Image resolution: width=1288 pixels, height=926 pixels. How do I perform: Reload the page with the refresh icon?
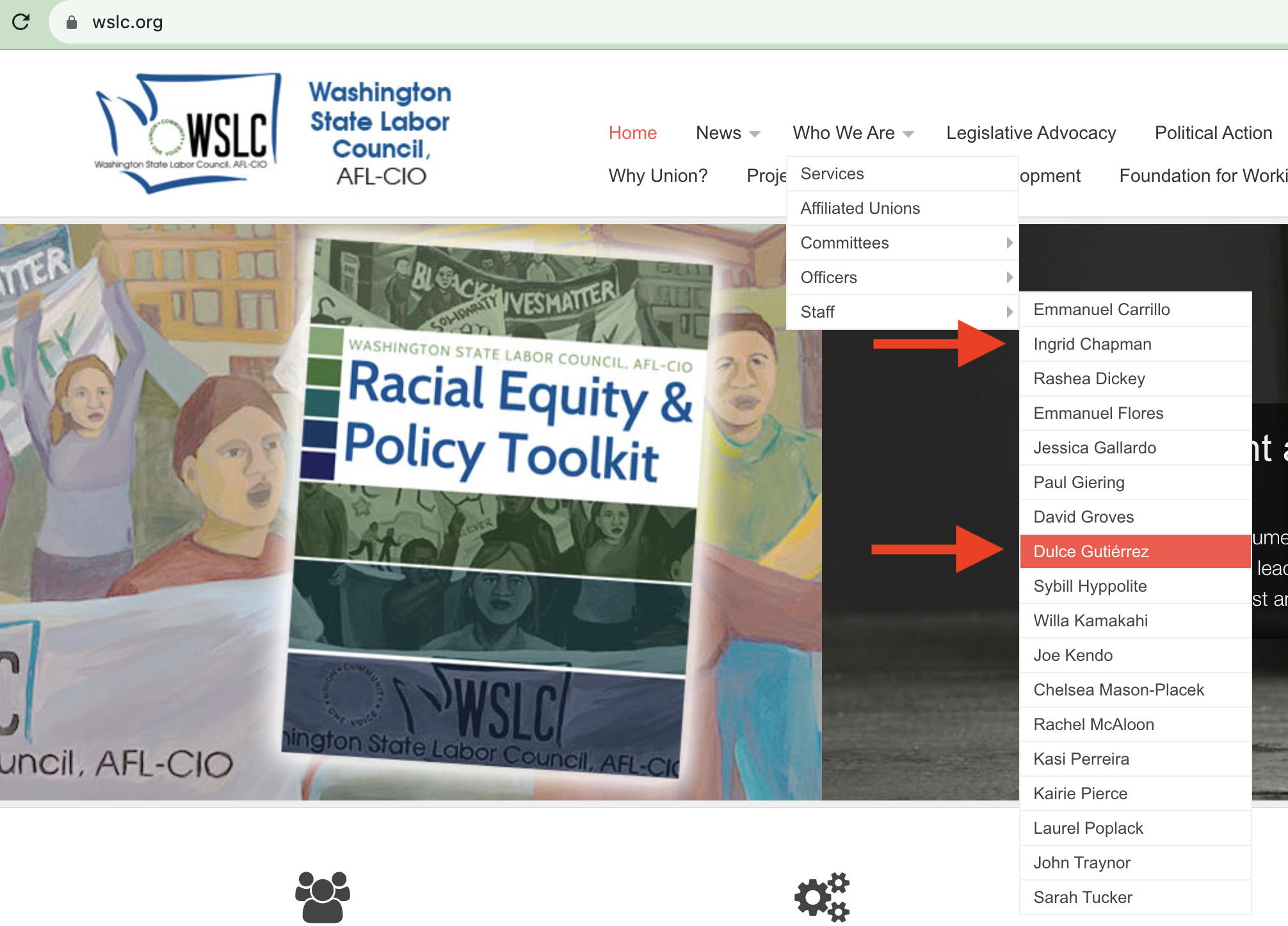click(x=21, y=22)
